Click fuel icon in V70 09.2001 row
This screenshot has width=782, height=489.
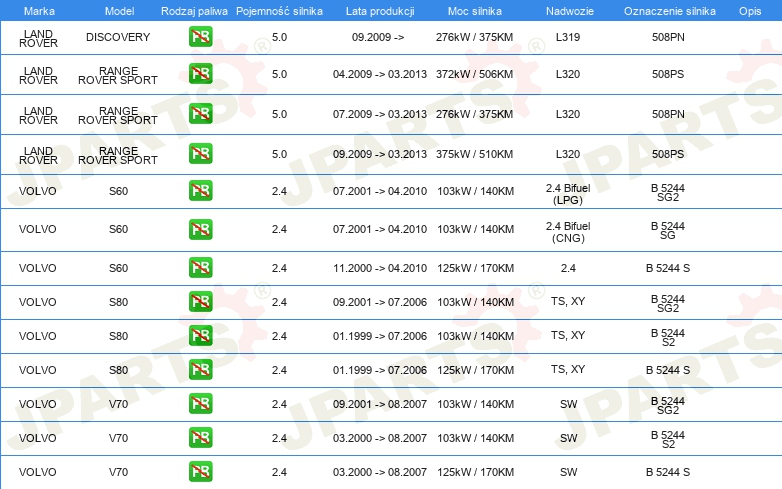200,404
